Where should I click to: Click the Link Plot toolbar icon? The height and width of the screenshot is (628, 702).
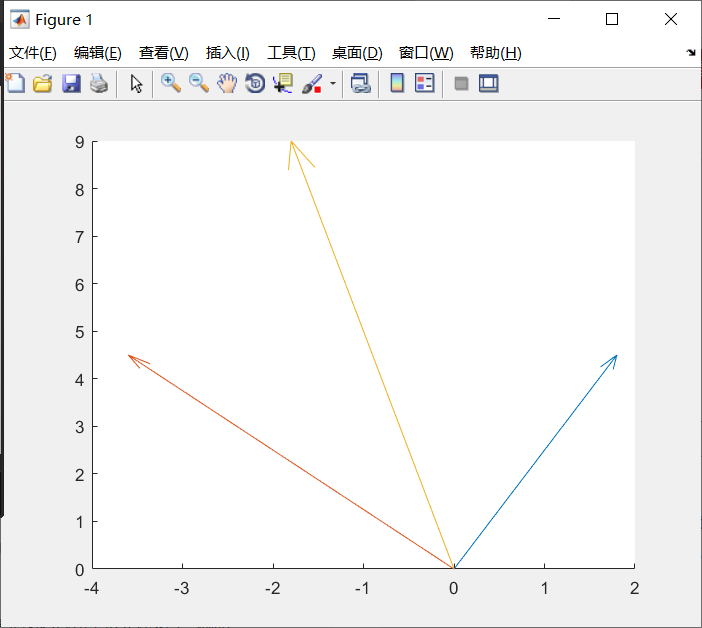(x=361, y=84)
